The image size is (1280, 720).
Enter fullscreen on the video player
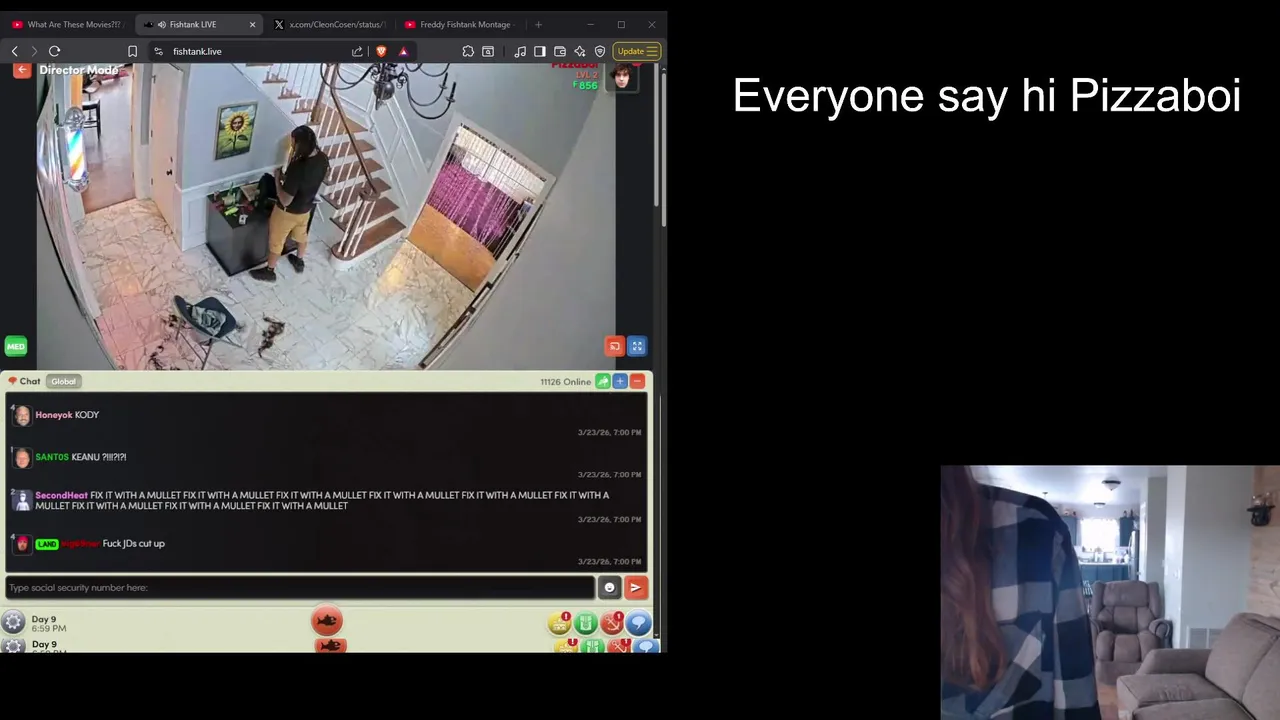click(637, 346)
